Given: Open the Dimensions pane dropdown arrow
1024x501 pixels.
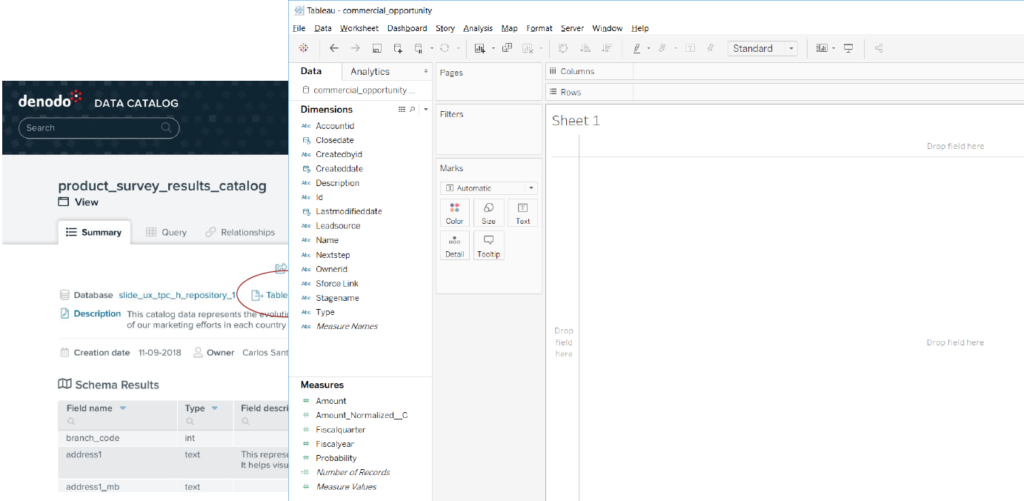Looking at the screenshot, I should [x=426, y=110].
